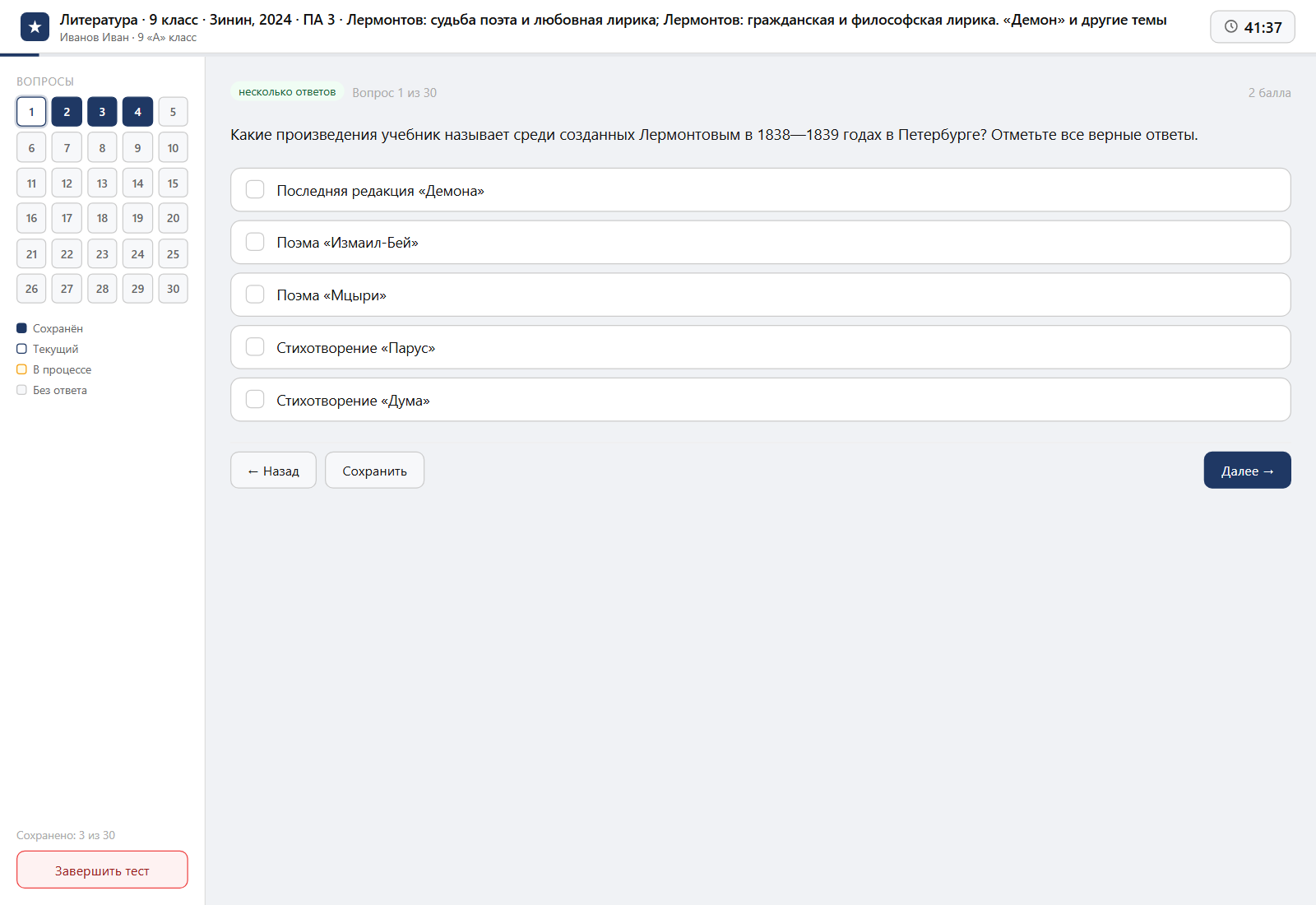Screen dimensions: 1316x905
Task: Jump to saved question 3
Action: (x=102, y=112)
